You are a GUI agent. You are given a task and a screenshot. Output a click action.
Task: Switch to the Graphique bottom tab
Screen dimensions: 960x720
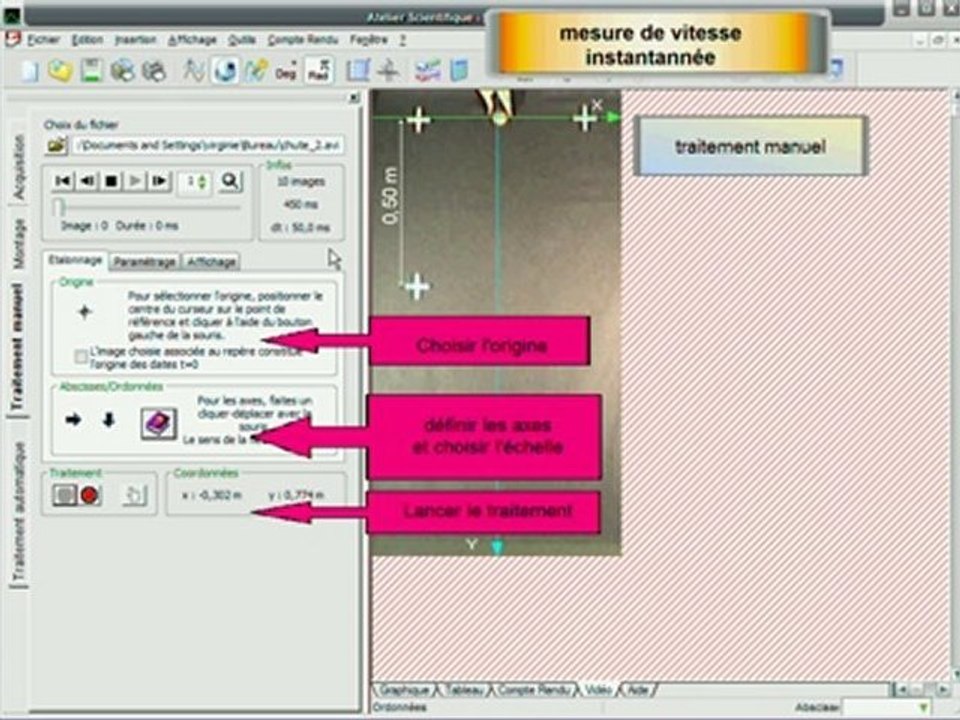404,689
